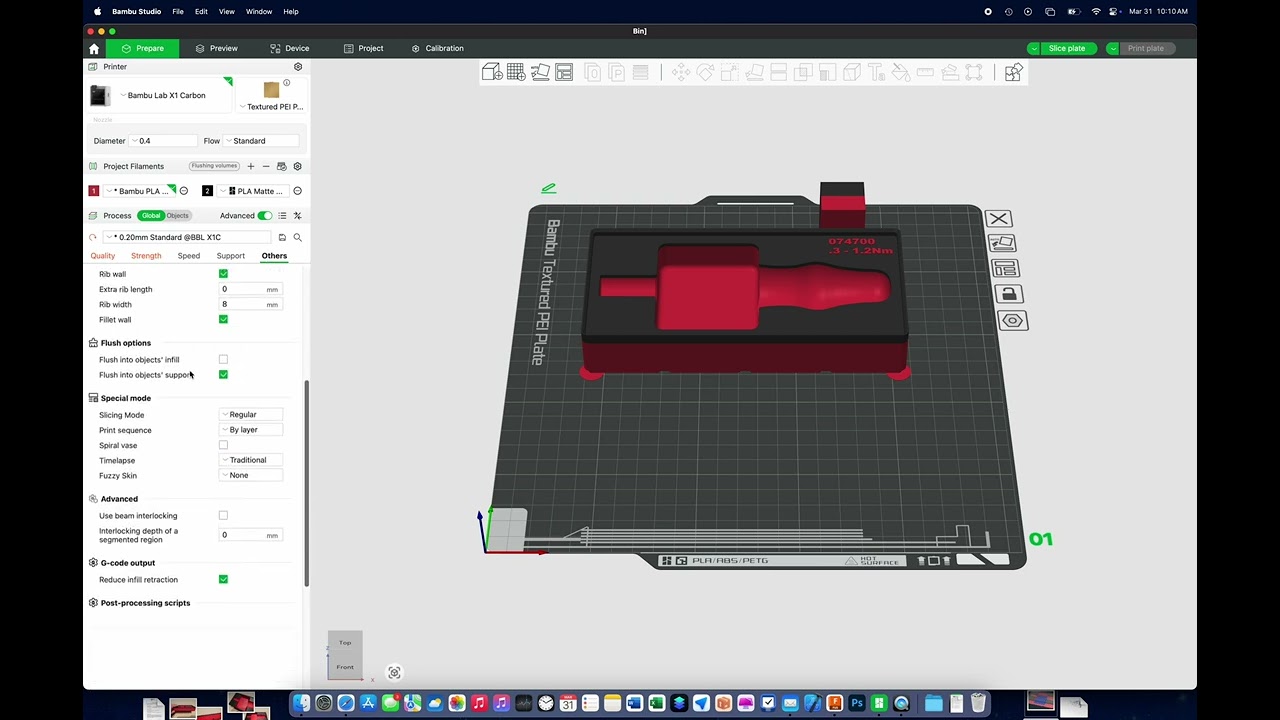
Task: Enable the Spiral vase checkbox
Action: coord(223,445)
